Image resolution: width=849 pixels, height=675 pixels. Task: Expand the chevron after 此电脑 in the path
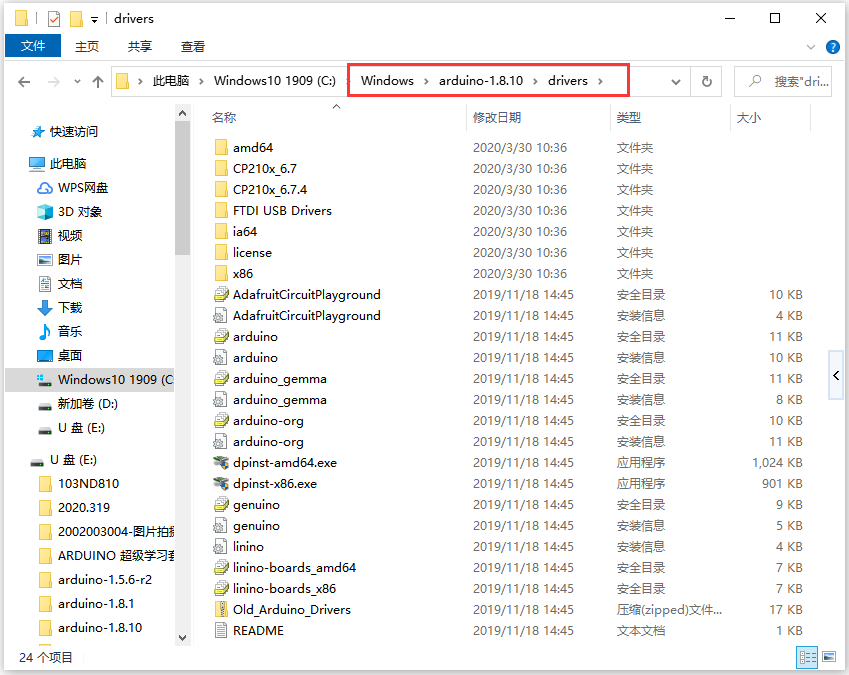[x=201, y=81]
